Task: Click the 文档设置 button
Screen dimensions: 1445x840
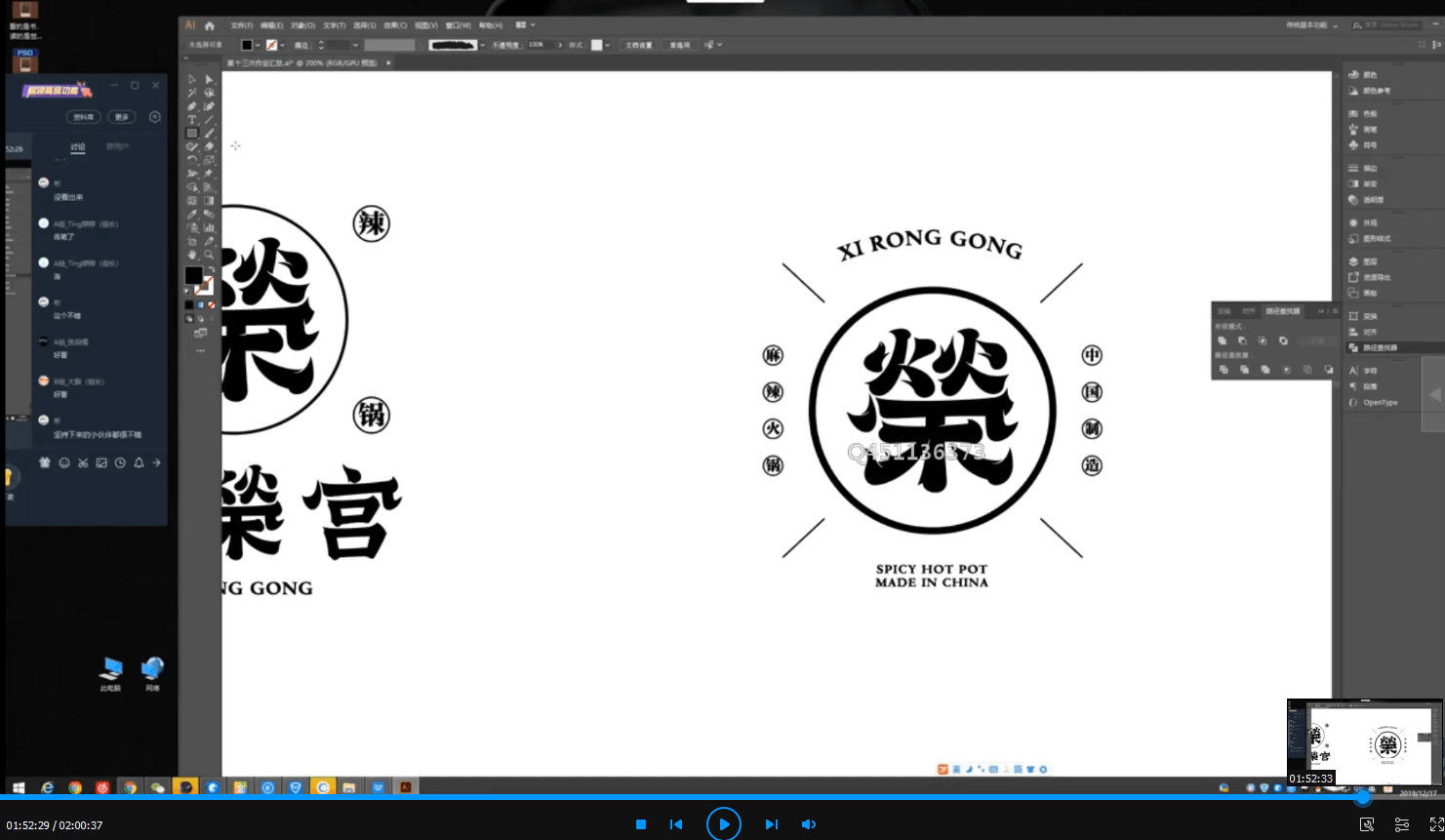Action: click(638, 45)
